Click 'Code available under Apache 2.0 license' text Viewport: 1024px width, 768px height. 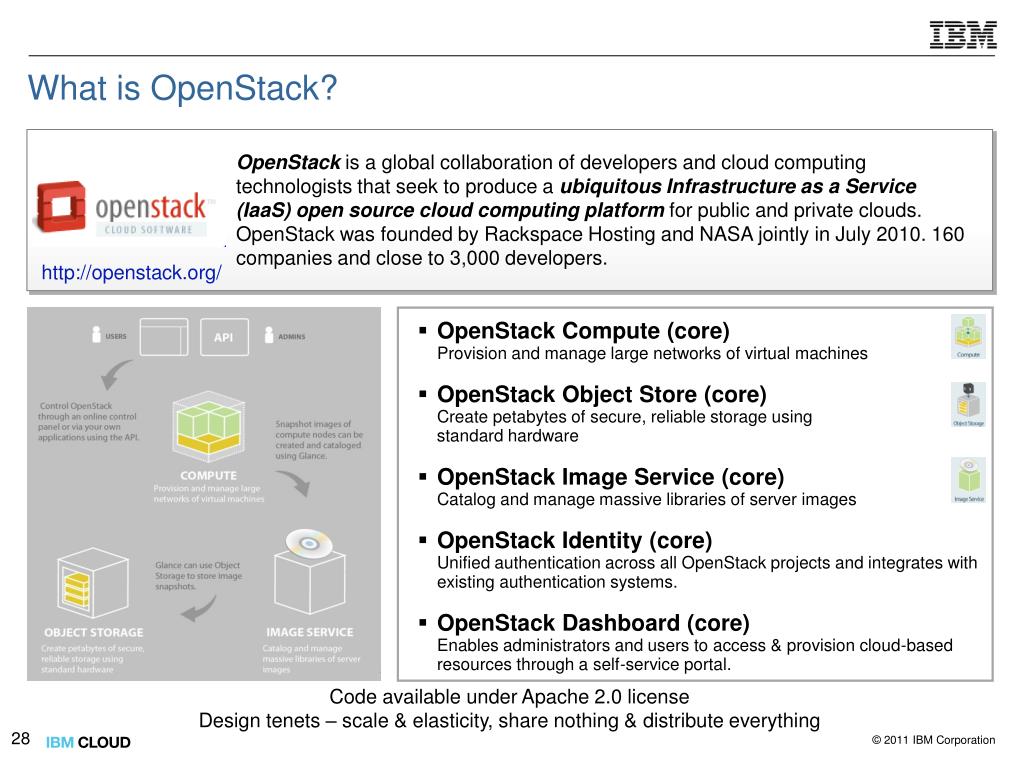(509, 697)
